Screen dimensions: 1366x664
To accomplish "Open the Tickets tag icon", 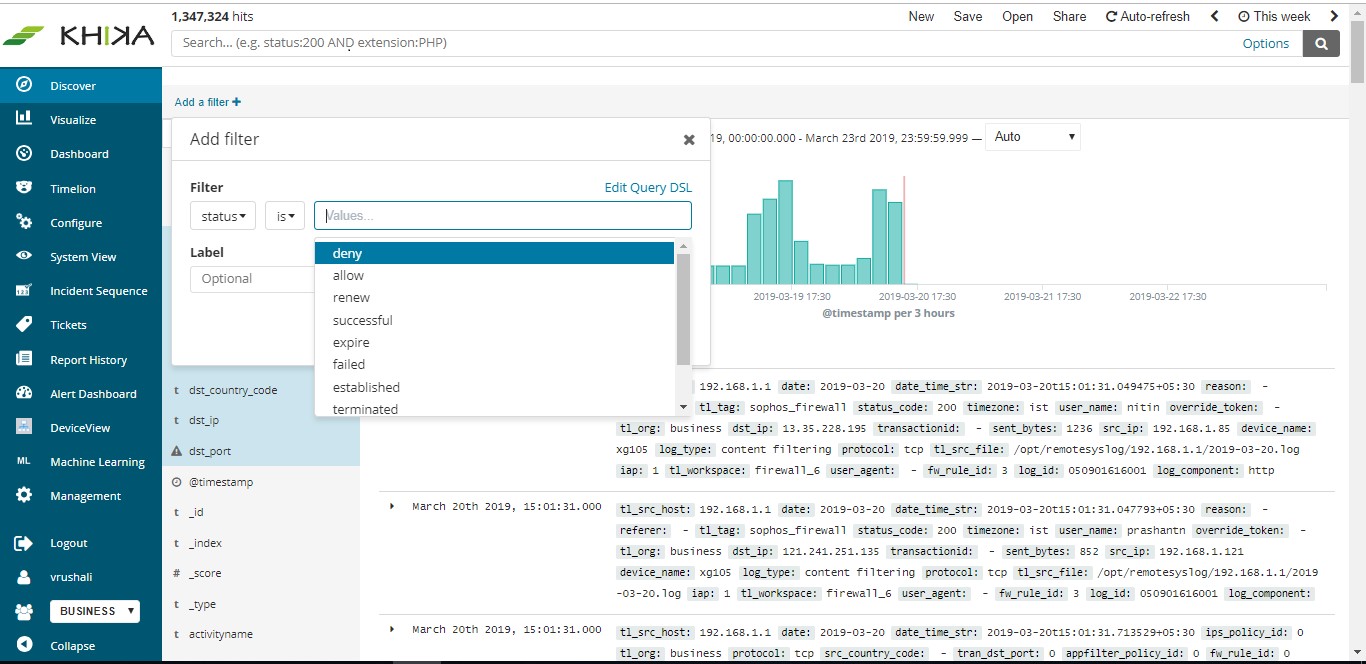I will coord(24,324).
